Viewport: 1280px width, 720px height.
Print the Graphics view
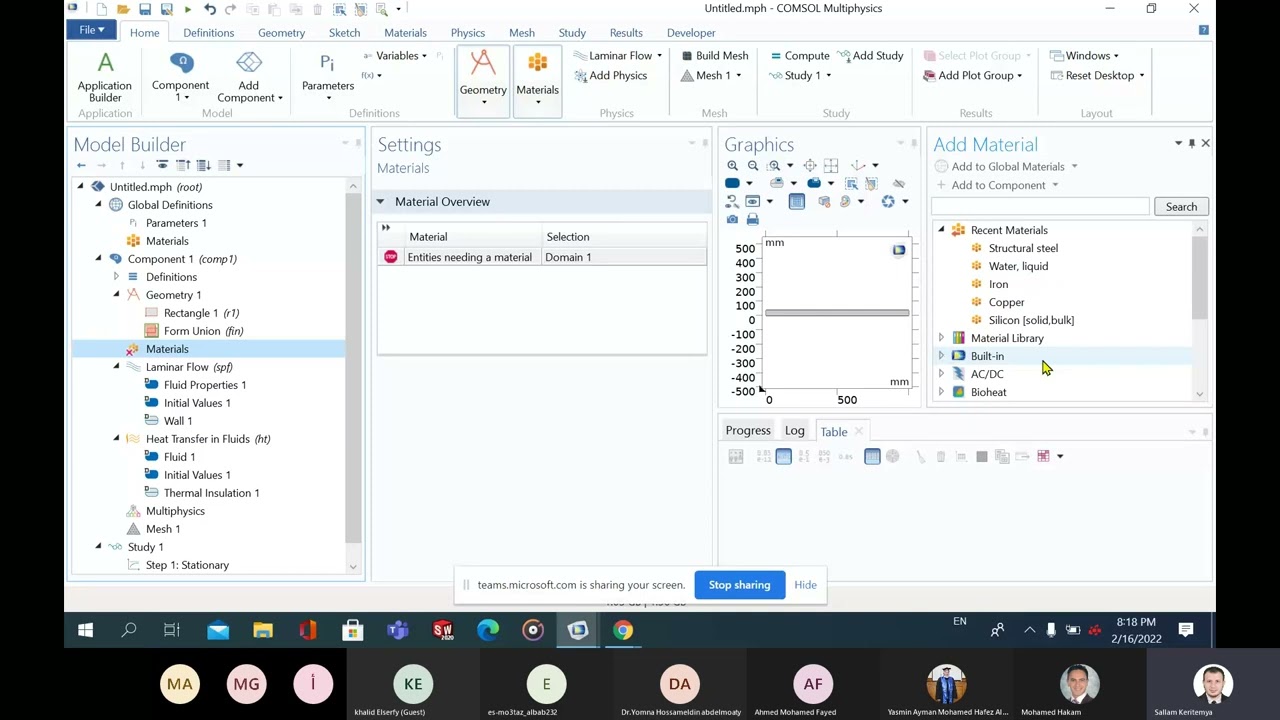coord(753,219)
